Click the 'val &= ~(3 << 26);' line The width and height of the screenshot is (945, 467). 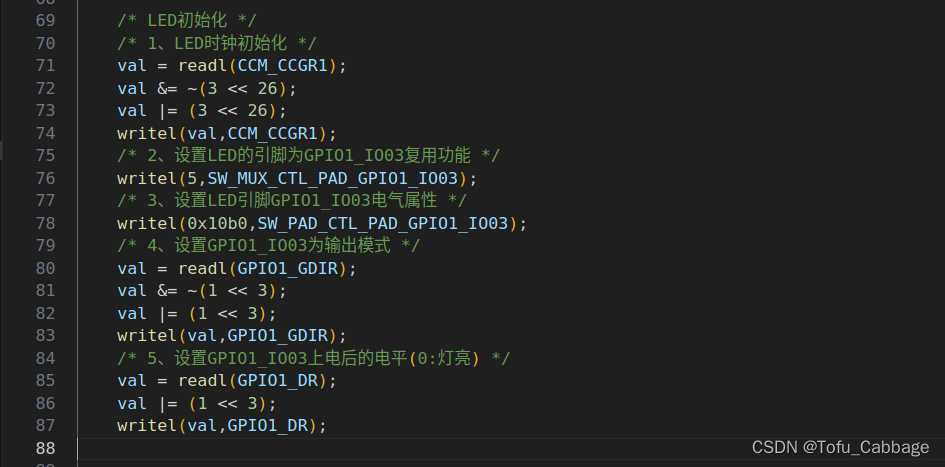207,89
